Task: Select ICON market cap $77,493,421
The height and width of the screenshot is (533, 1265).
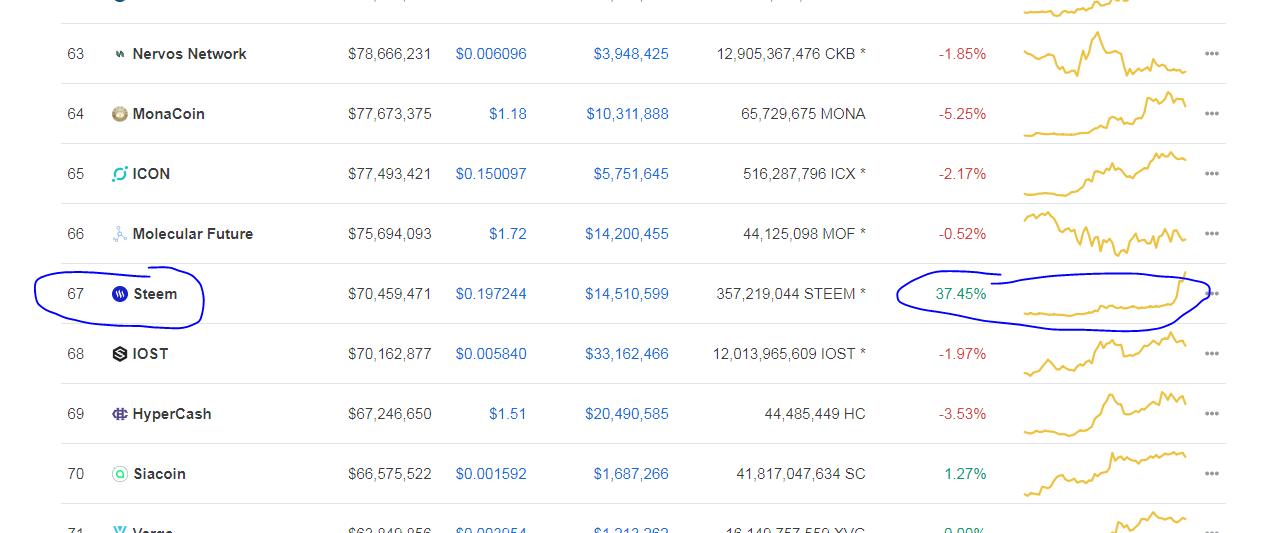Action: pyautogui.click(x=390, y=174)
